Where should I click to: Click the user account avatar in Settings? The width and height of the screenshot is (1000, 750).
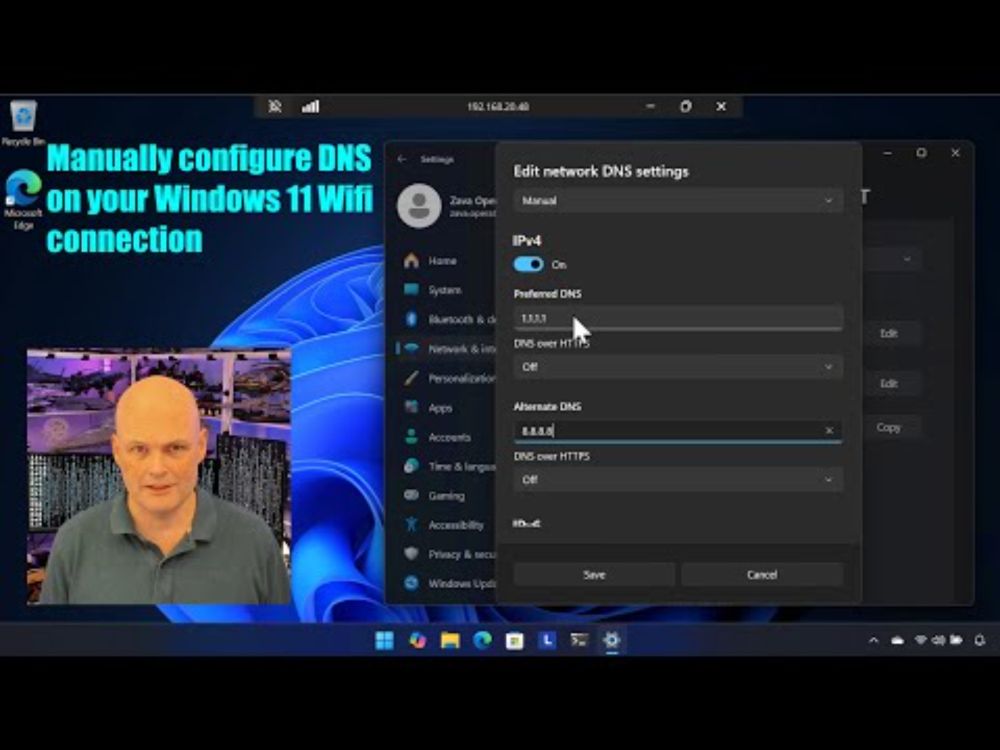[419, 205]
